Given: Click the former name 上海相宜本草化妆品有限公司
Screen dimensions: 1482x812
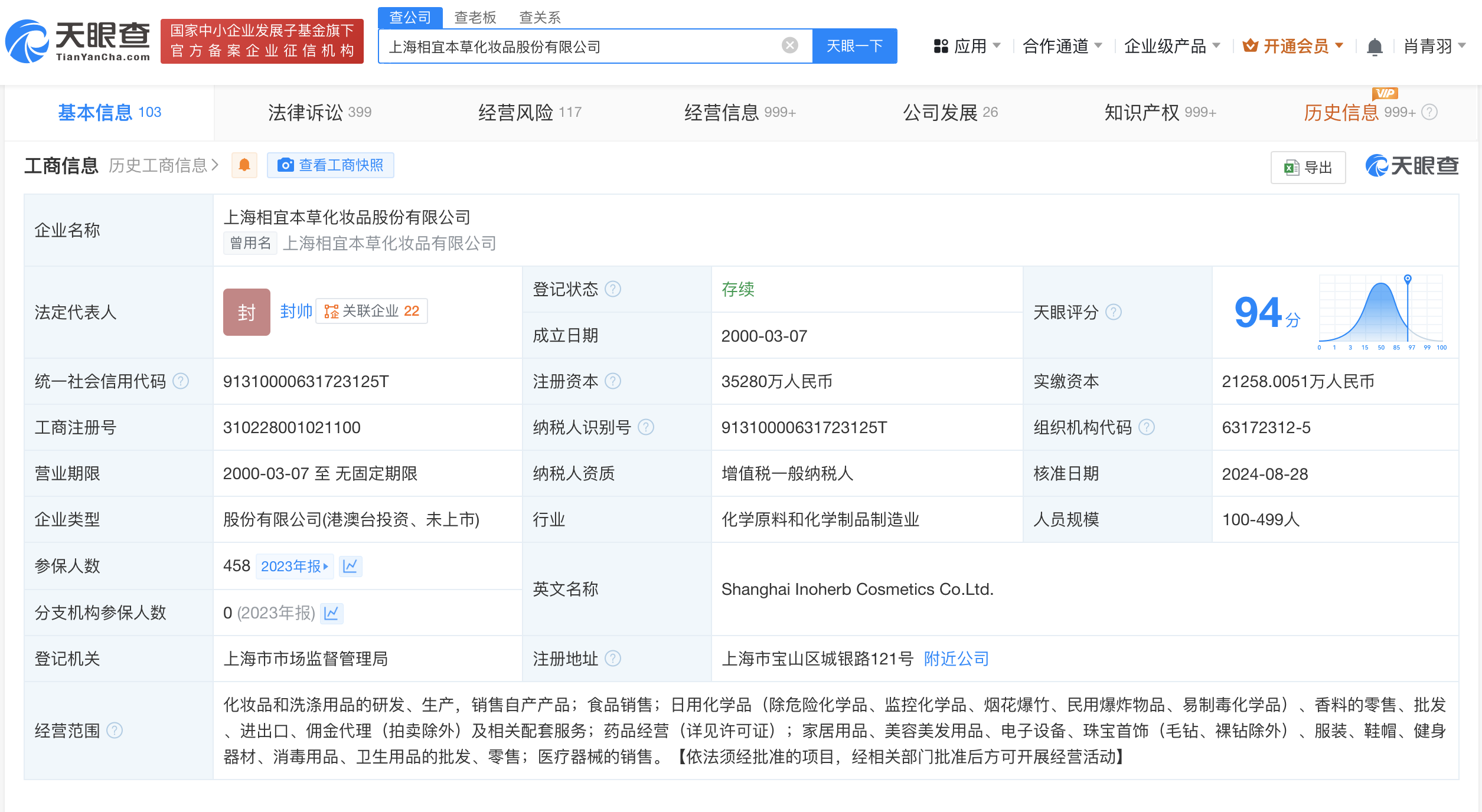Looking at the screenshot, I should click(389, 243).
